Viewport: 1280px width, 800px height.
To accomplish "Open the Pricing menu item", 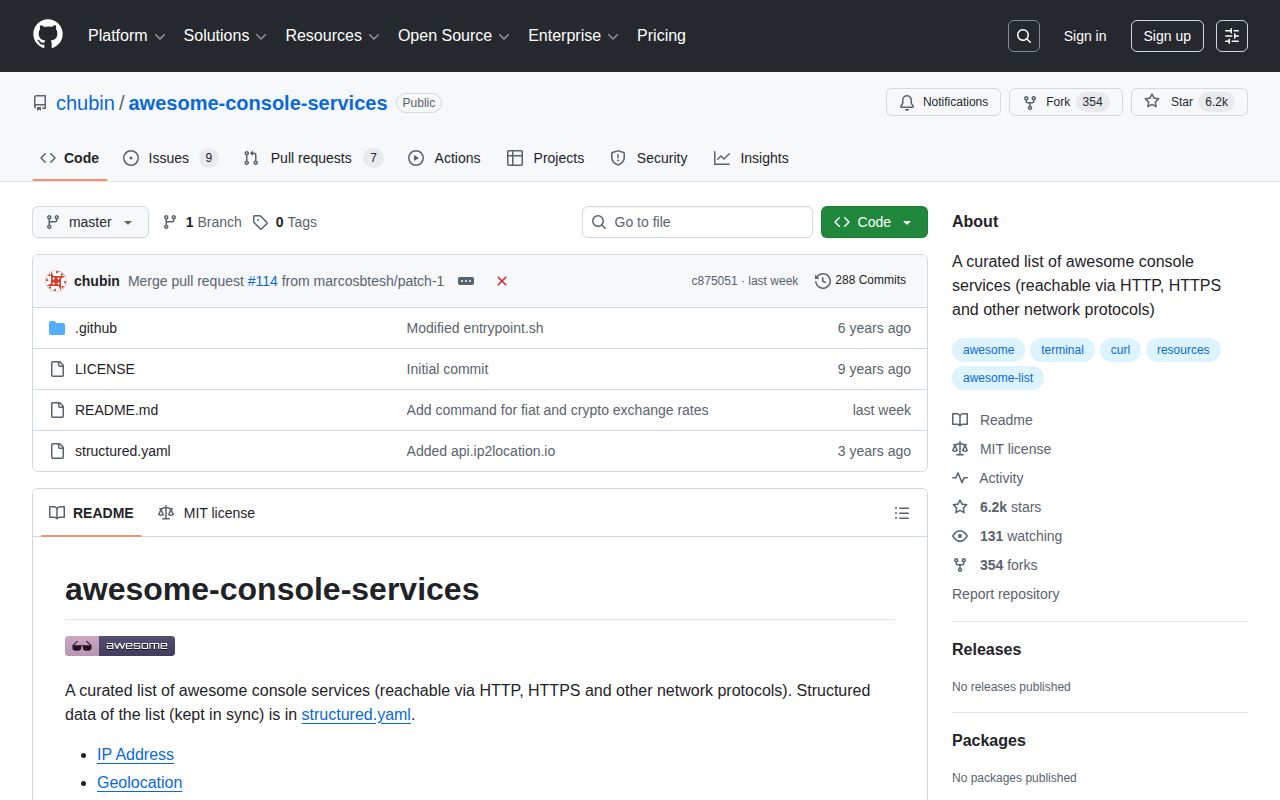I will click(x=661, y=35).
